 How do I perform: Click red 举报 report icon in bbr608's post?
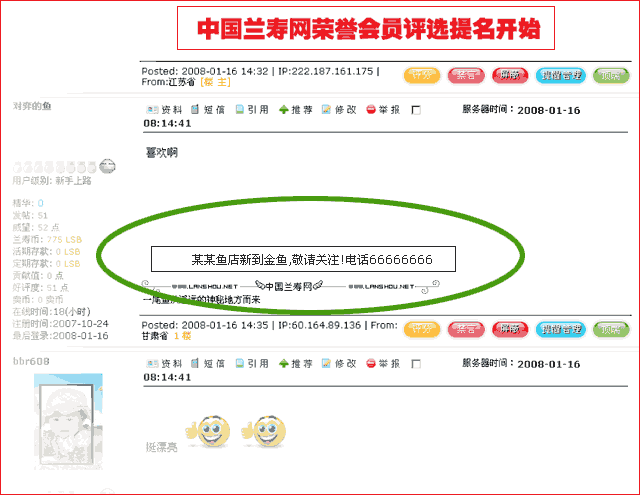click(371, 363)
